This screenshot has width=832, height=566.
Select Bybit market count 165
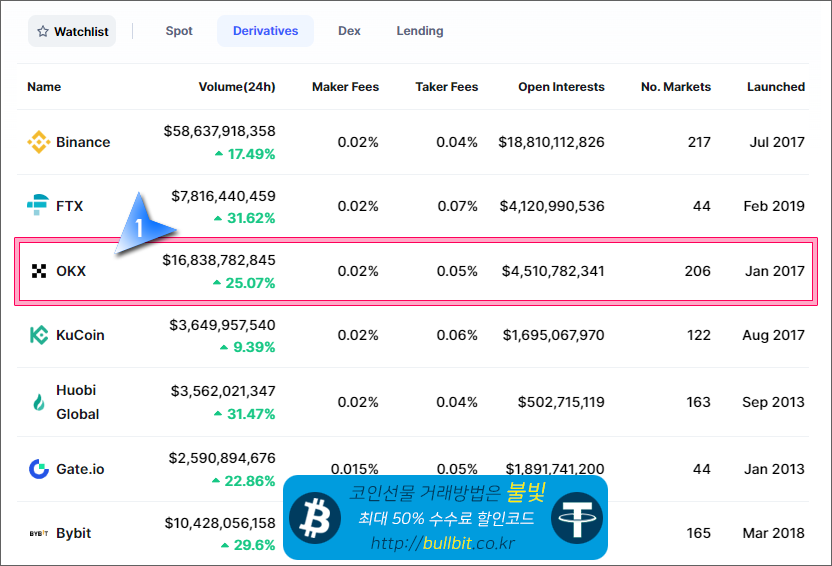pos(699,533)
